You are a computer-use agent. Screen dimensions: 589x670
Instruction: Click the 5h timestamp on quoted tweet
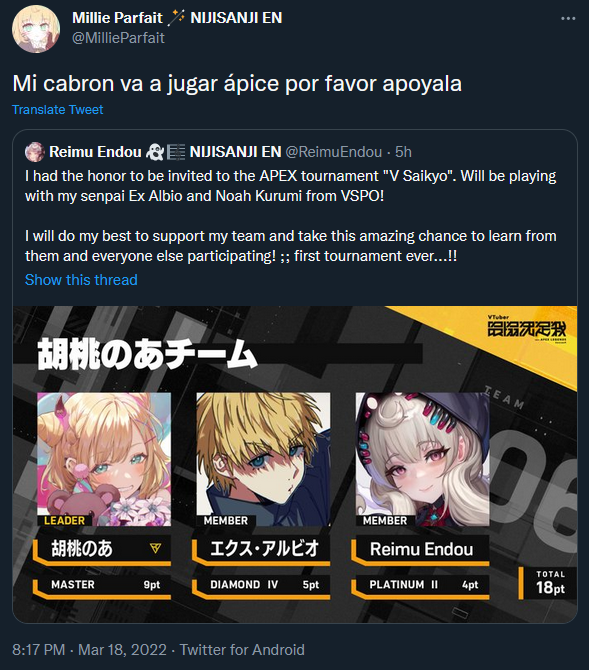403,152
